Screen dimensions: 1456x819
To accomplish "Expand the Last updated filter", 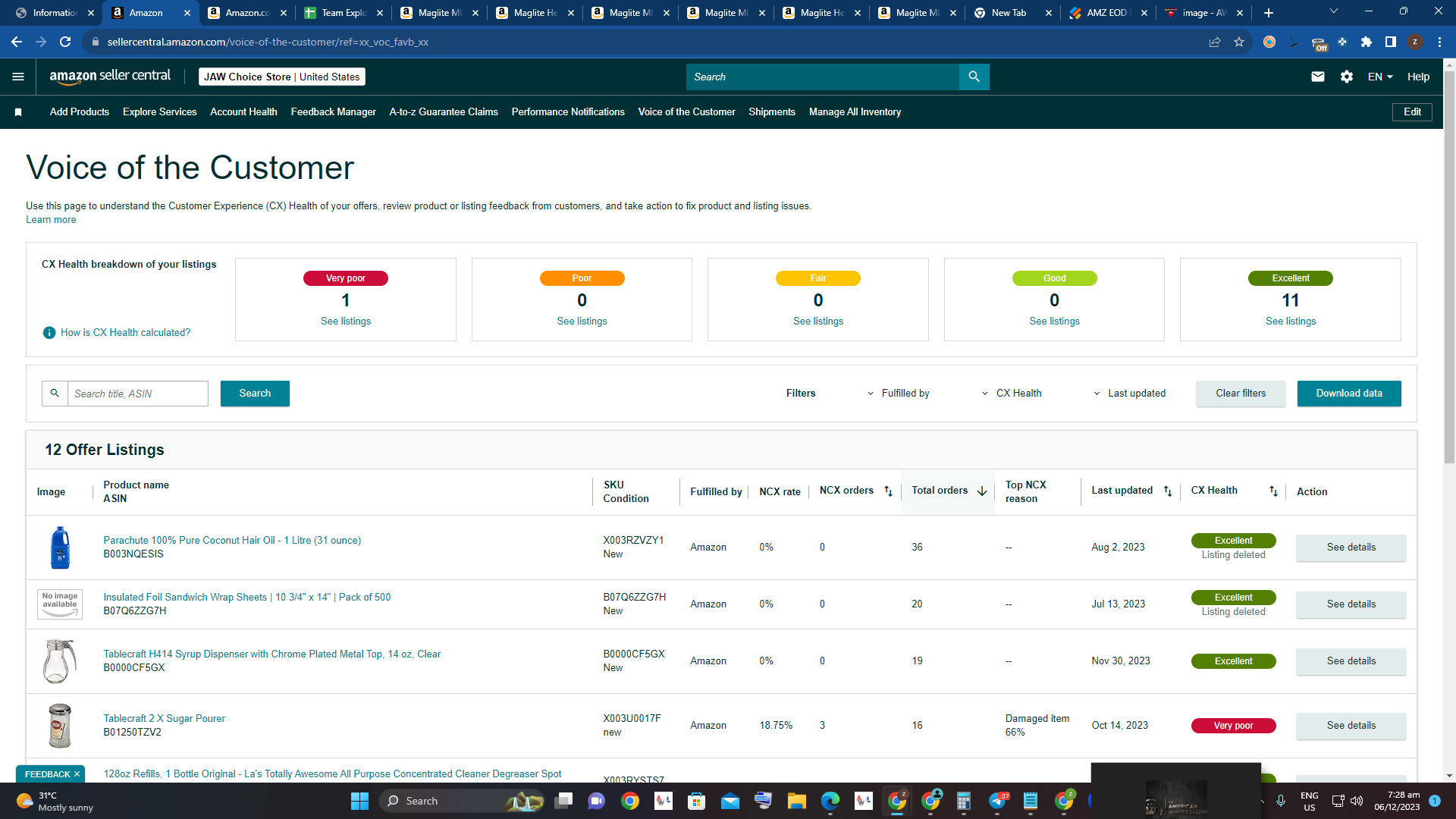I will point(1129,394).
